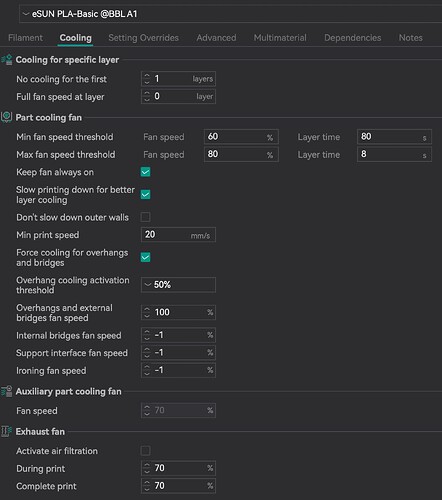442x500 pixels.
Task: Click the Min print speed field
Action: 178,235
